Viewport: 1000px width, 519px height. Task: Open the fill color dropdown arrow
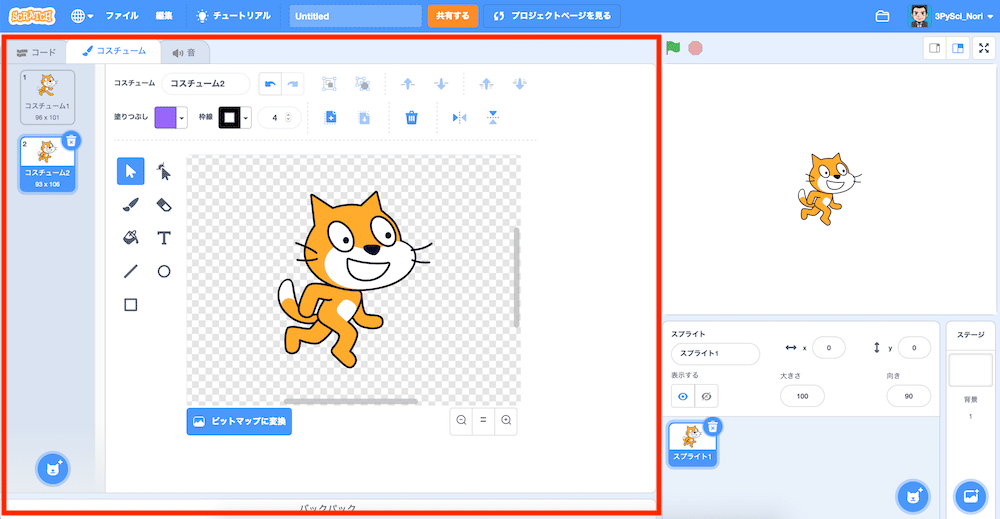point(182,118)
